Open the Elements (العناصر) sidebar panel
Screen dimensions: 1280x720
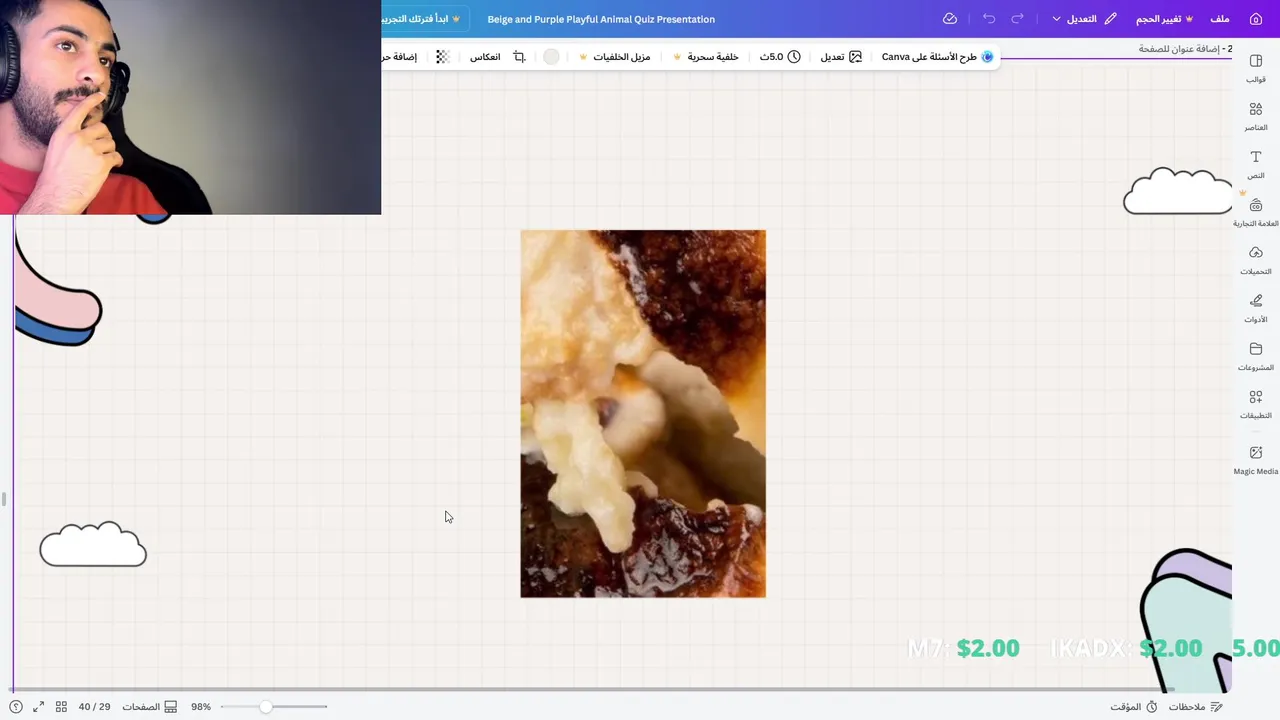point(1256,116)
